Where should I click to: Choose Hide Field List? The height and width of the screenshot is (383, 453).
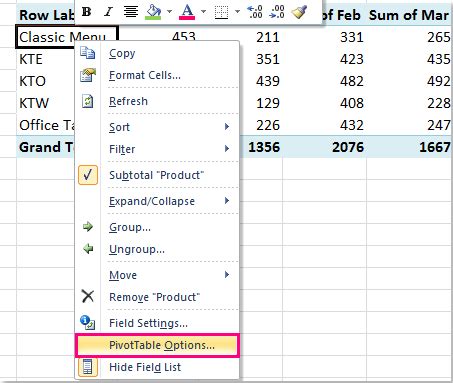click(x=157, y=367)
